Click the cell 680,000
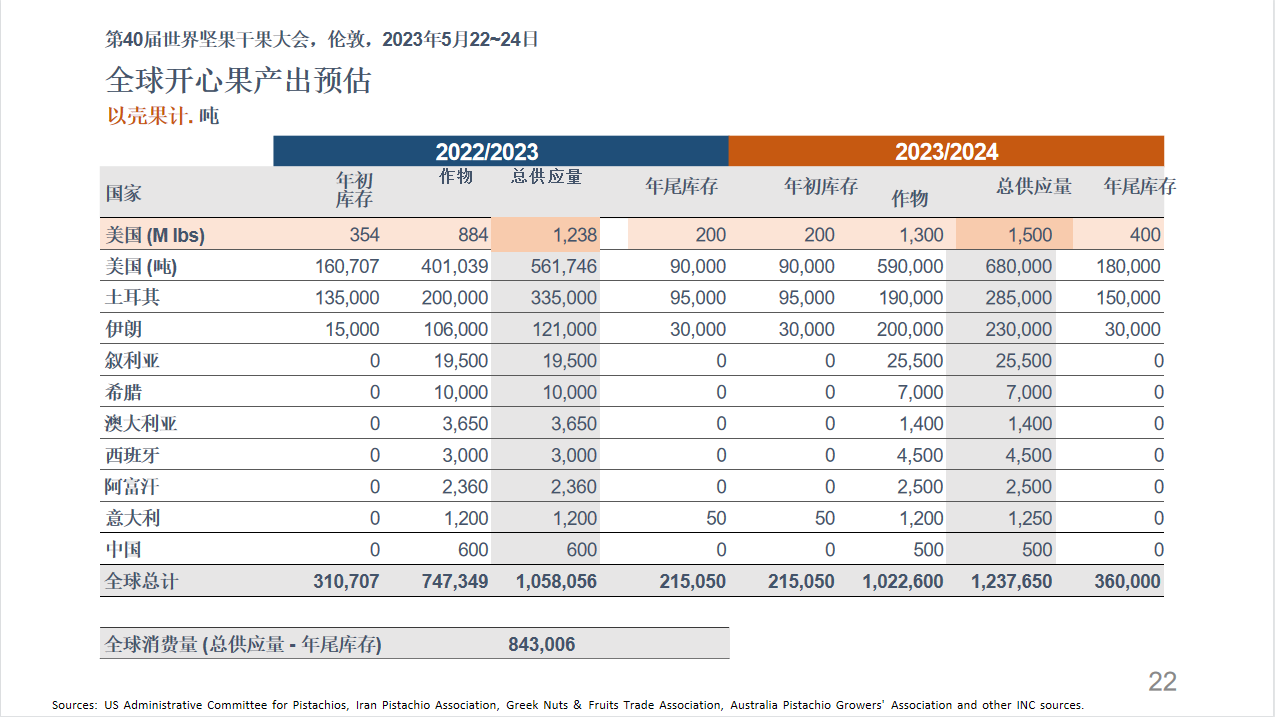Viewport: 1275px width, 717px height. coord(1019,267)
